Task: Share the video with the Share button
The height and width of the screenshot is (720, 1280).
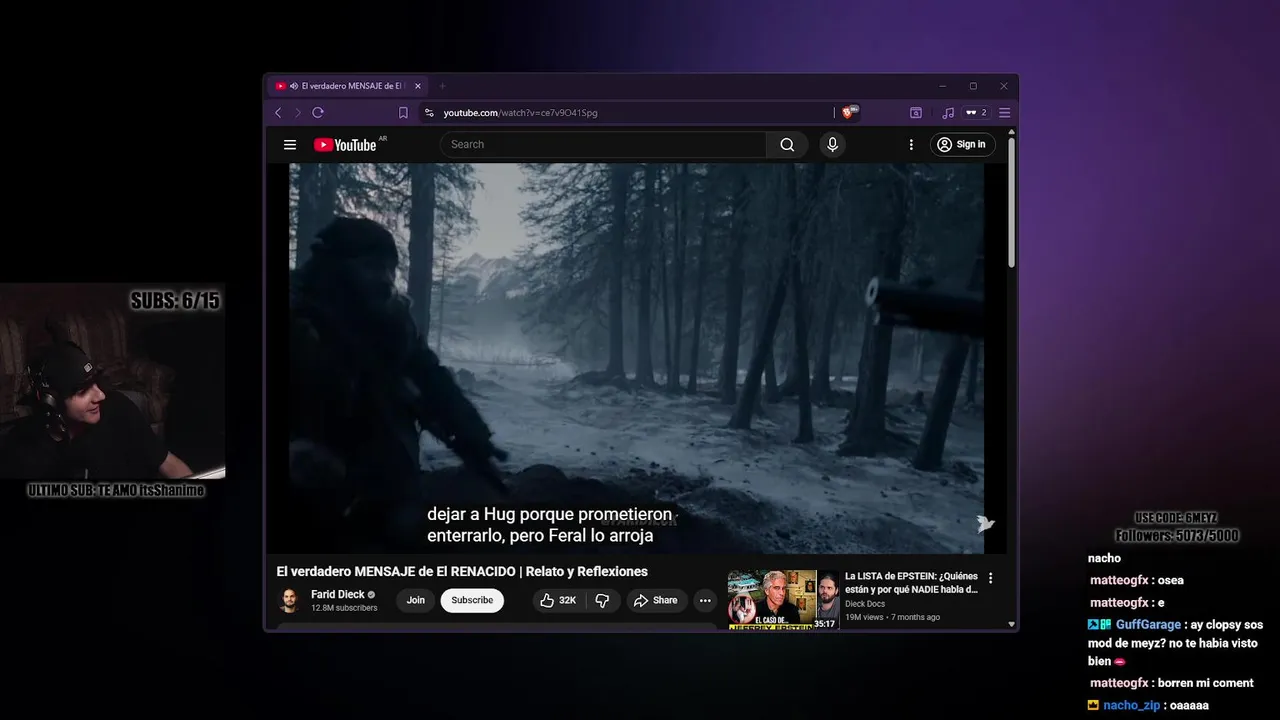Action: [x=656, y=600]
